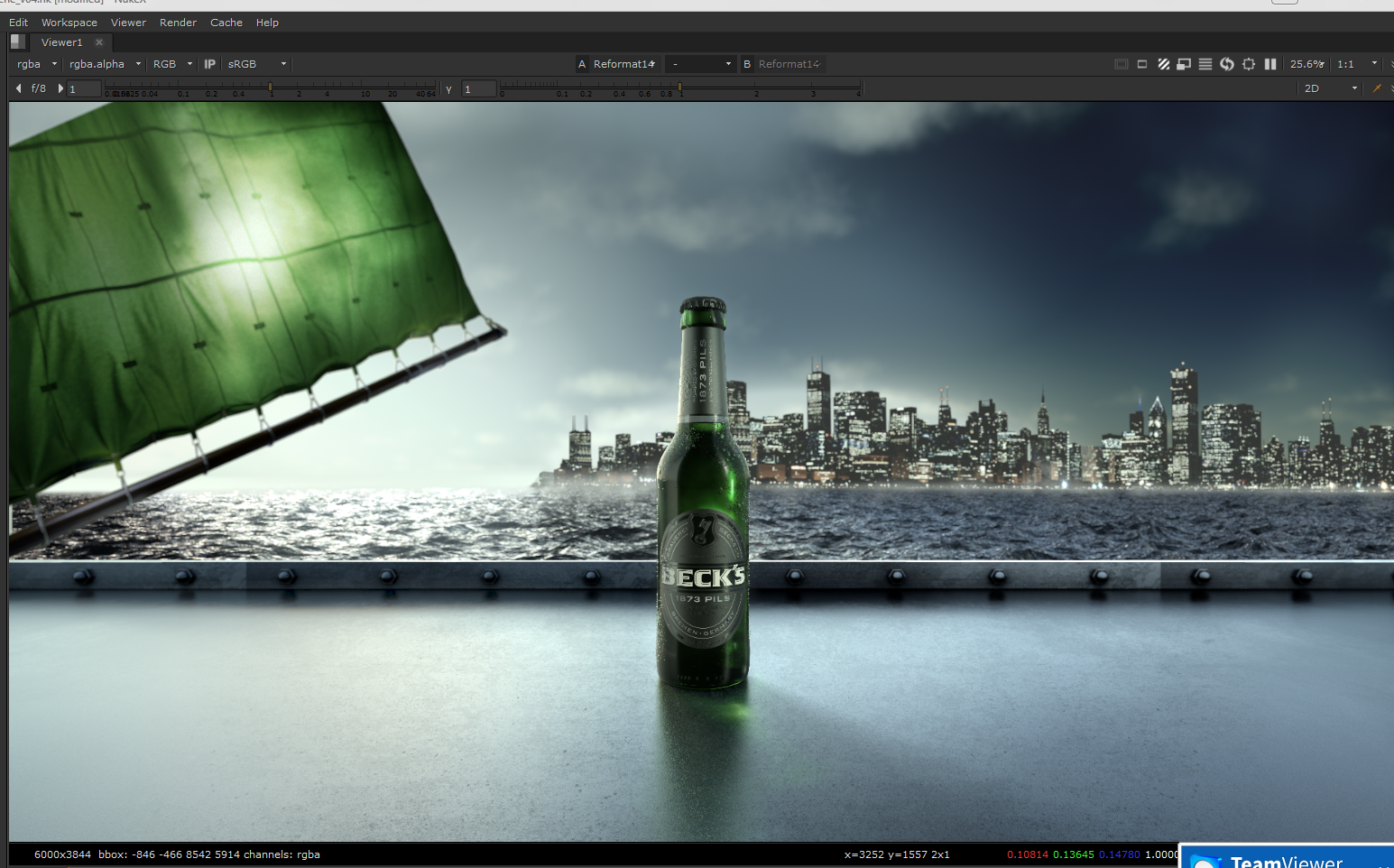The width and height of the screenshot is (1394, 868).
Task: Open the sRGB viewer process dropdown
Action: [x=256, y=64]
